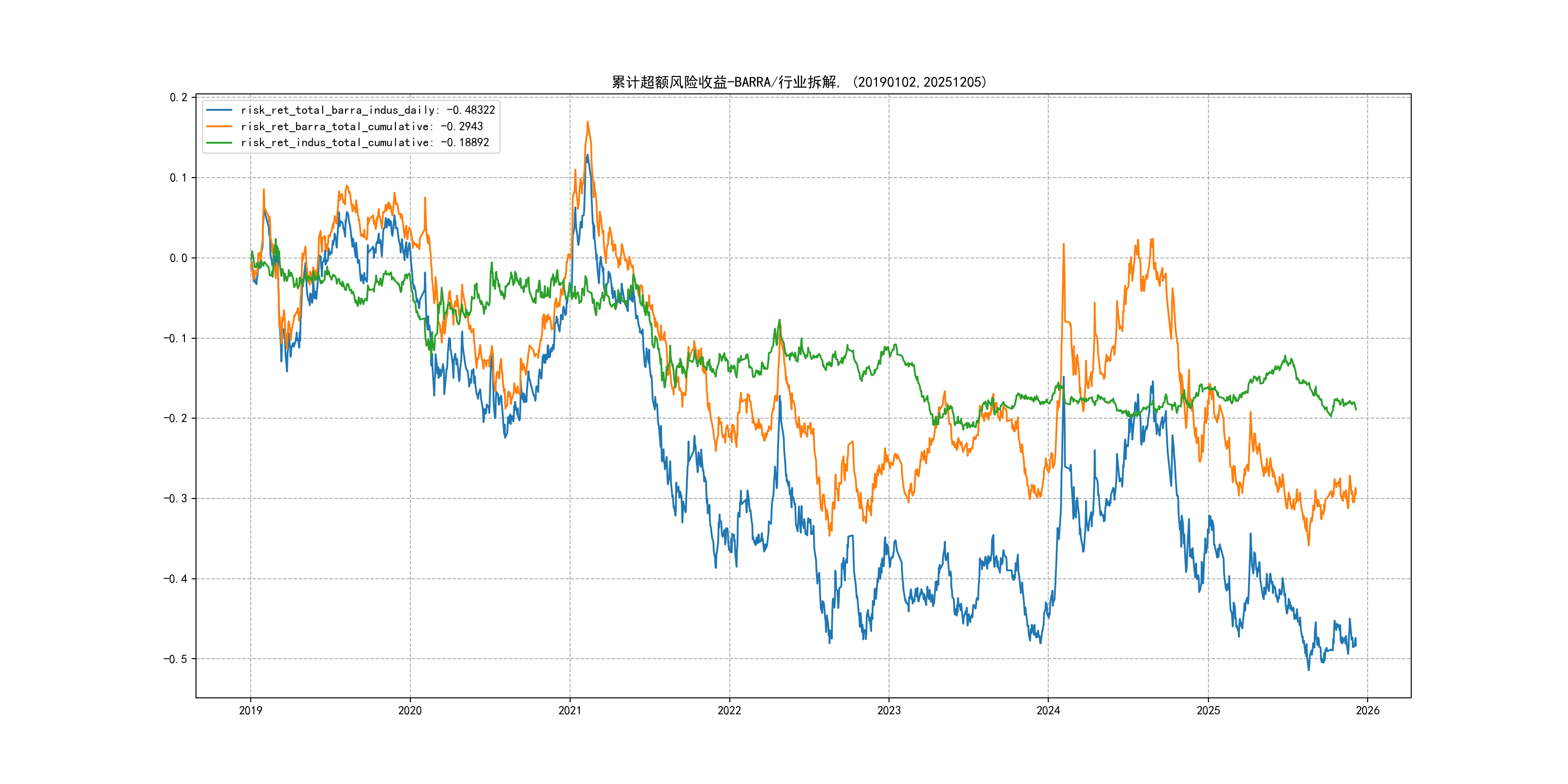This screenshot has width=1568, height=784.
Task: Click the 2022 x-axis tick label
Action: click(729, 710)
